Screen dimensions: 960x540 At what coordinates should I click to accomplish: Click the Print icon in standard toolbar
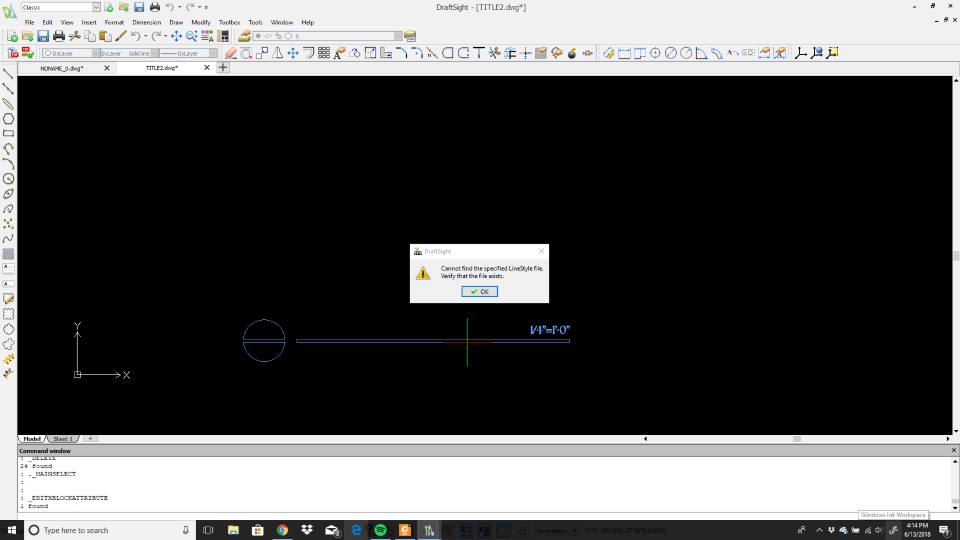[59, 36]
